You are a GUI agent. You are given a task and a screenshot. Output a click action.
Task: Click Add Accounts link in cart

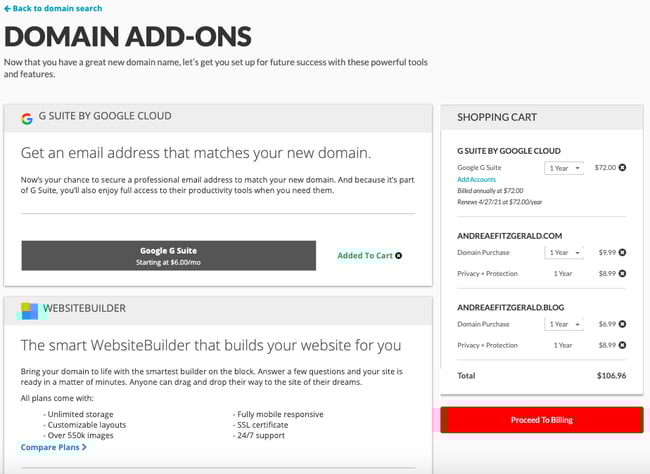click(x=476, y=180)
